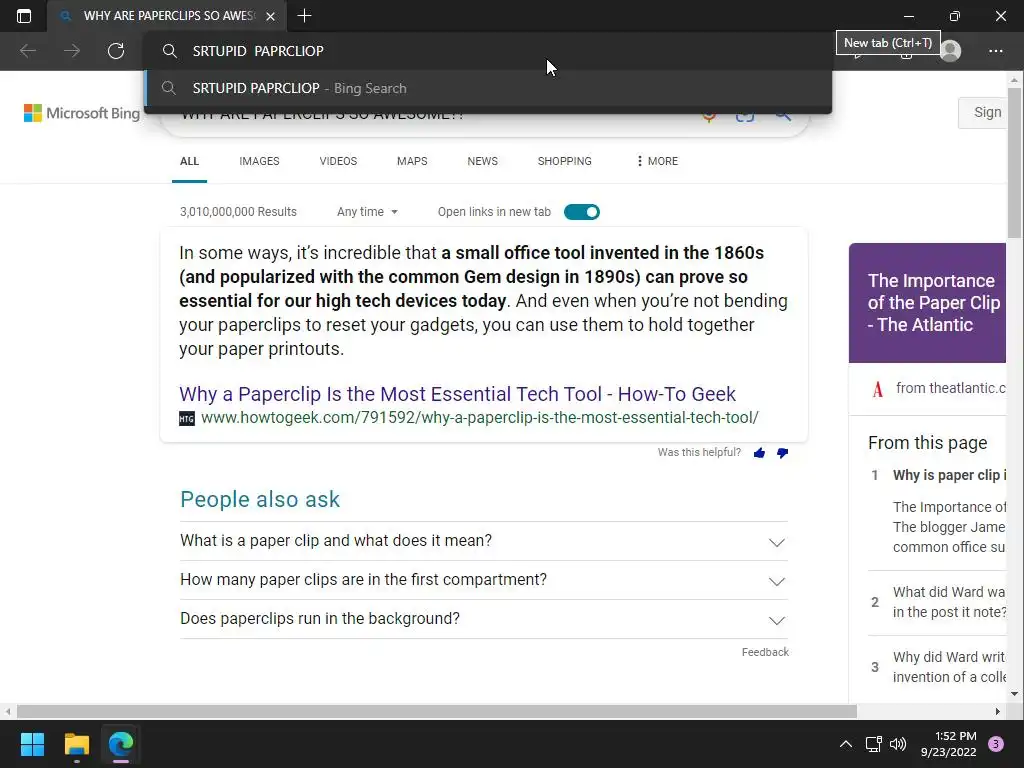Click the scroll right arrow
Screen dimensions: 1024x768
coord(998,711)
